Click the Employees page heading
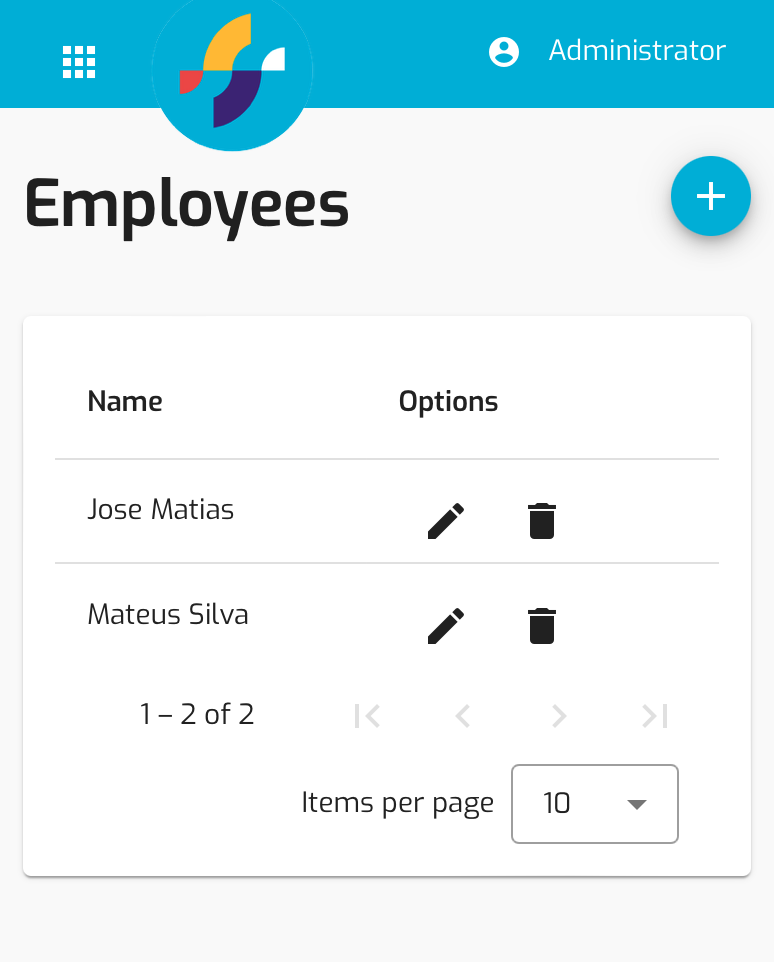Viewport: 774px width, 962px height. point(187,206)
